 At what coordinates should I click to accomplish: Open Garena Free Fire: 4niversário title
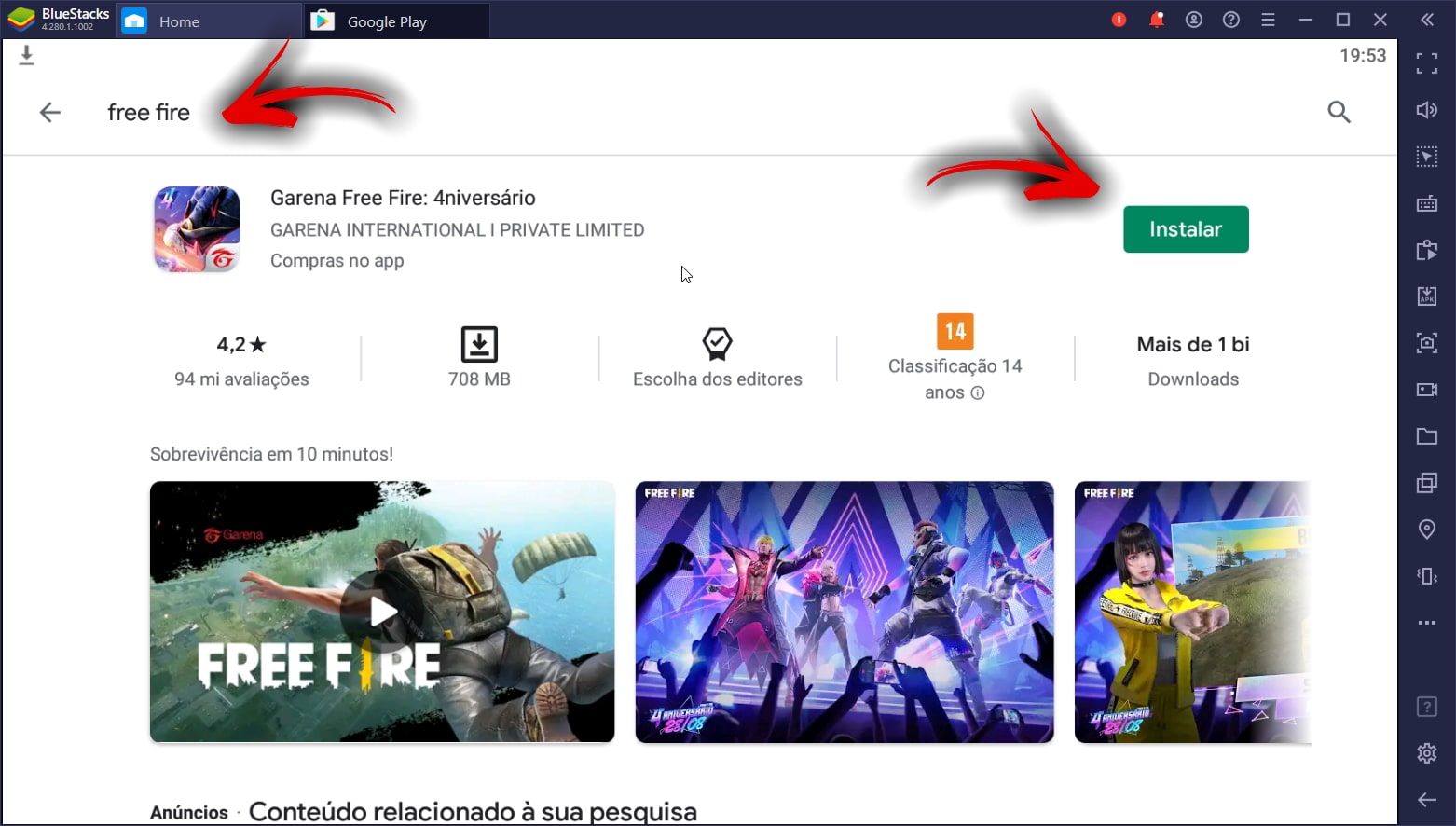(x=403, y=198)
